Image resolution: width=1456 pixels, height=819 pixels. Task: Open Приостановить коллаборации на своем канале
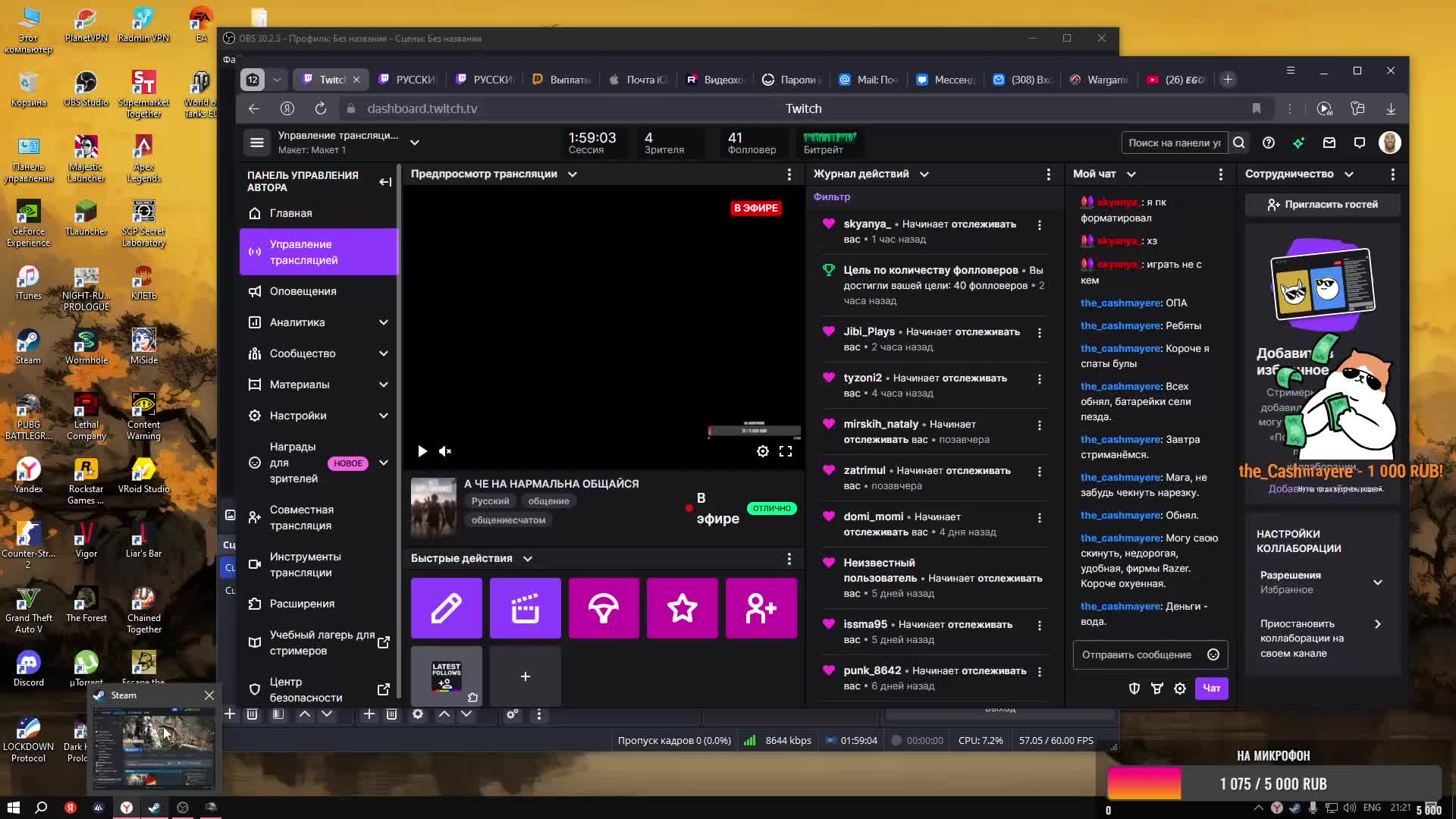pyautogui.click(x=1322, y=639)
